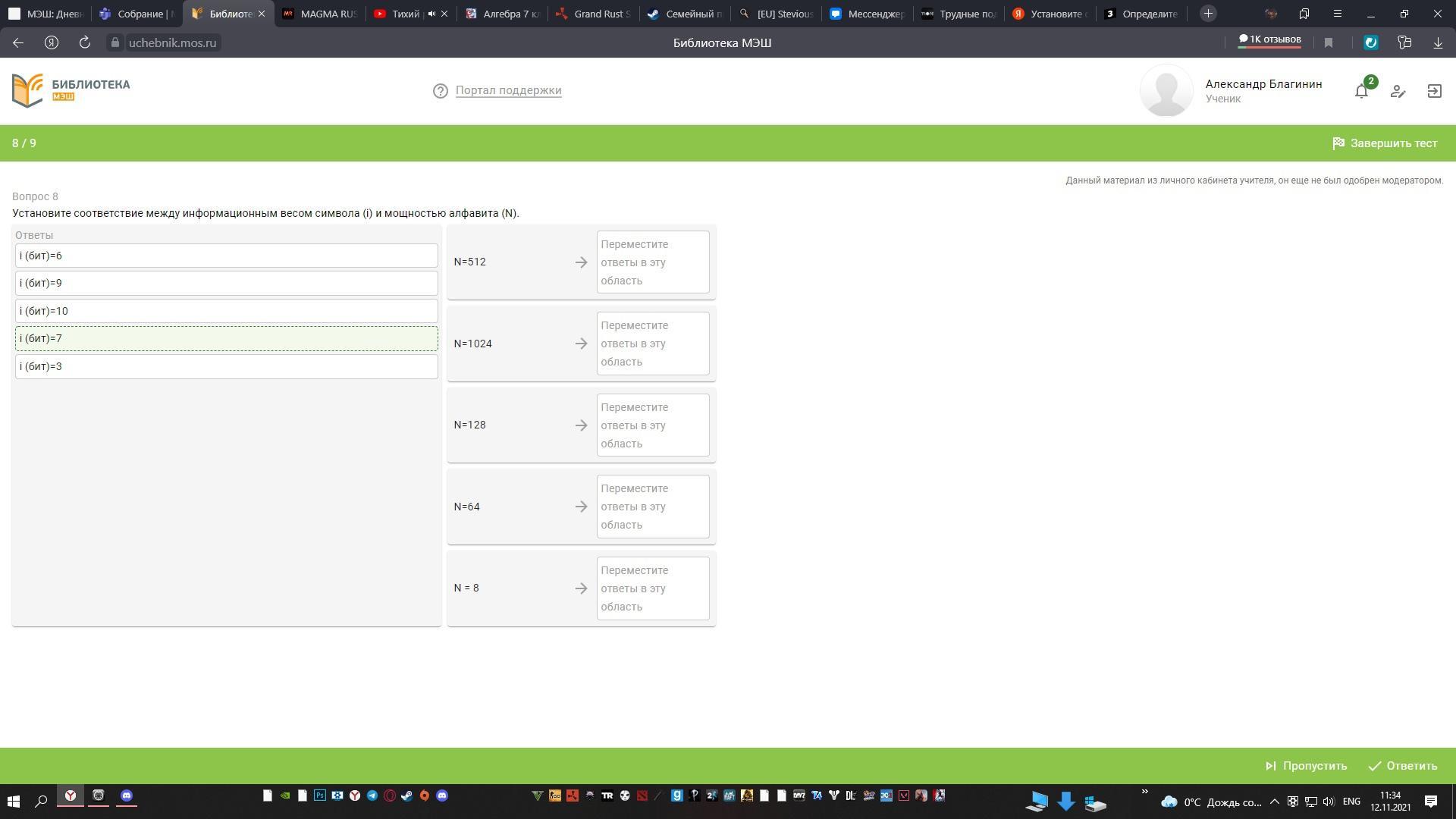
Task: Click the drop area next to N=512
Action: pos(652,262)
